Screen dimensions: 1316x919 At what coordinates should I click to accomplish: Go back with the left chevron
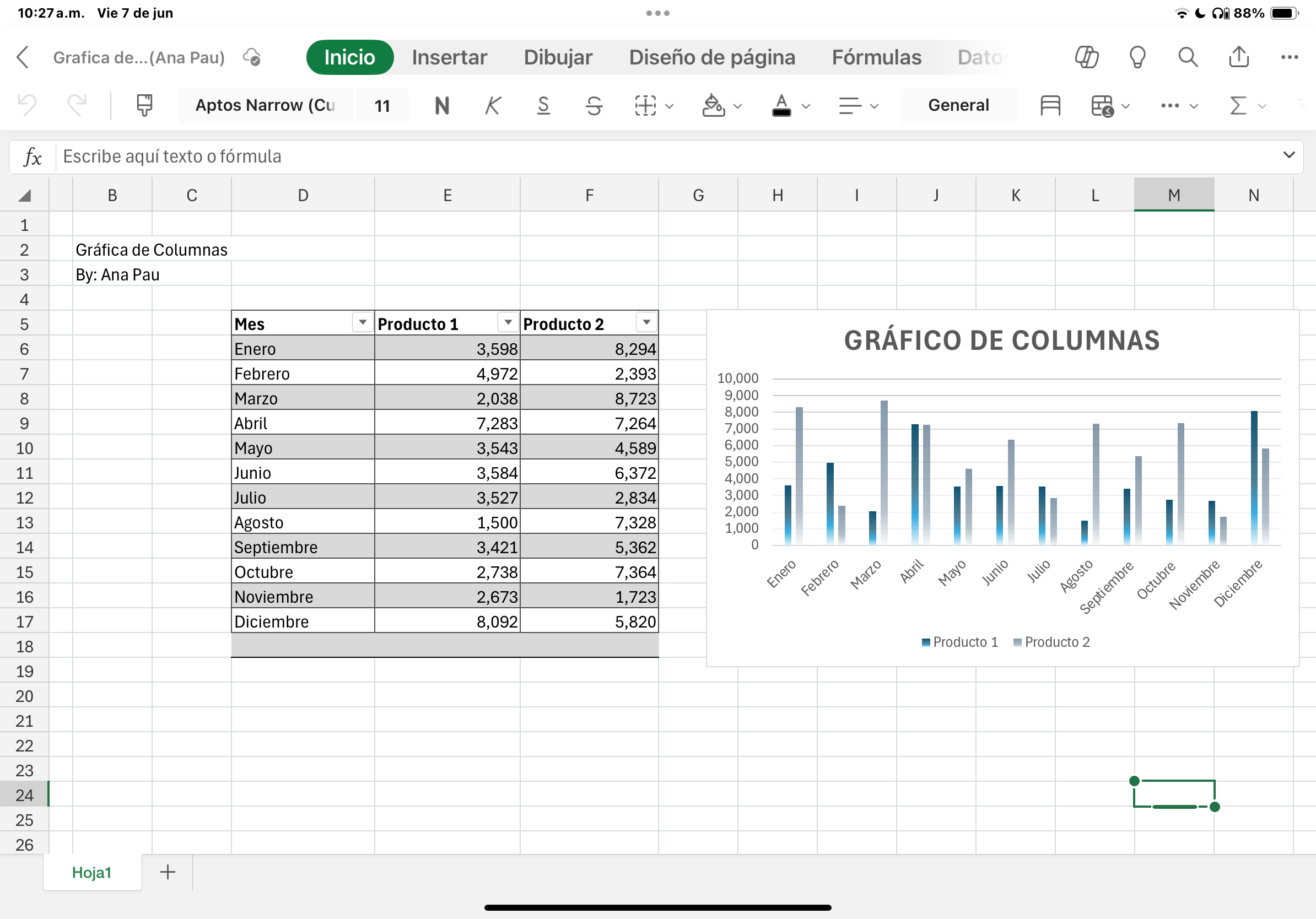tap(23, 57)
